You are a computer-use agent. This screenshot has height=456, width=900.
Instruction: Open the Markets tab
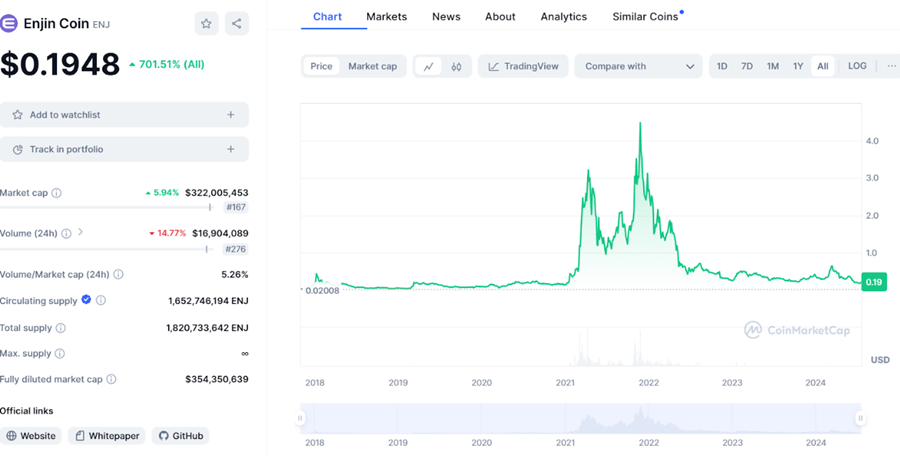tap(386, 17)
